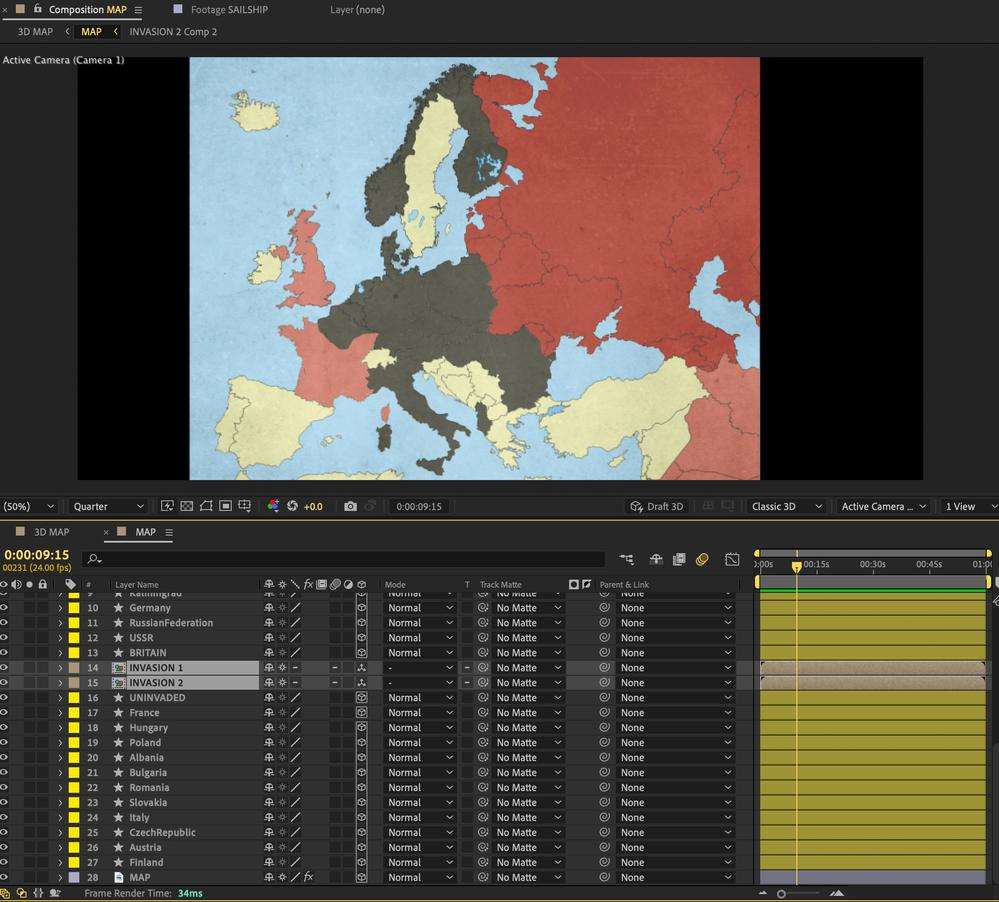Click the yellow label swatch for Italy
The width and height of the screenshot is (999, 902).
coord(74,818)
